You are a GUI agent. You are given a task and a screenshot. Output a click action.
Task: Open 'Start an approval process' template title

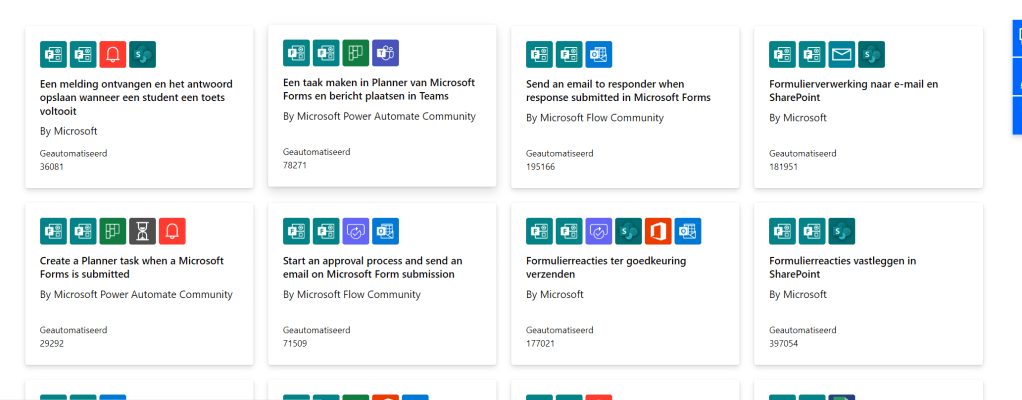click(372, 267)
